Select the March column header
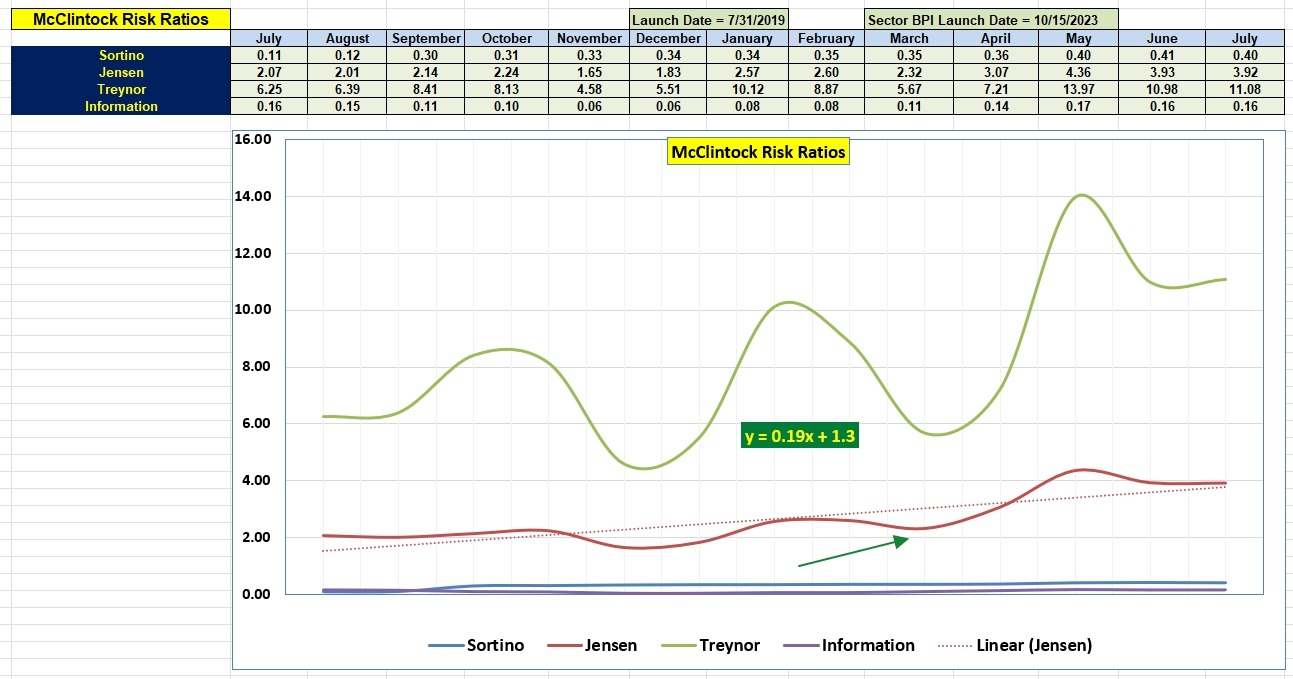This screenshot has height=679, width=1293. [909, 38]
